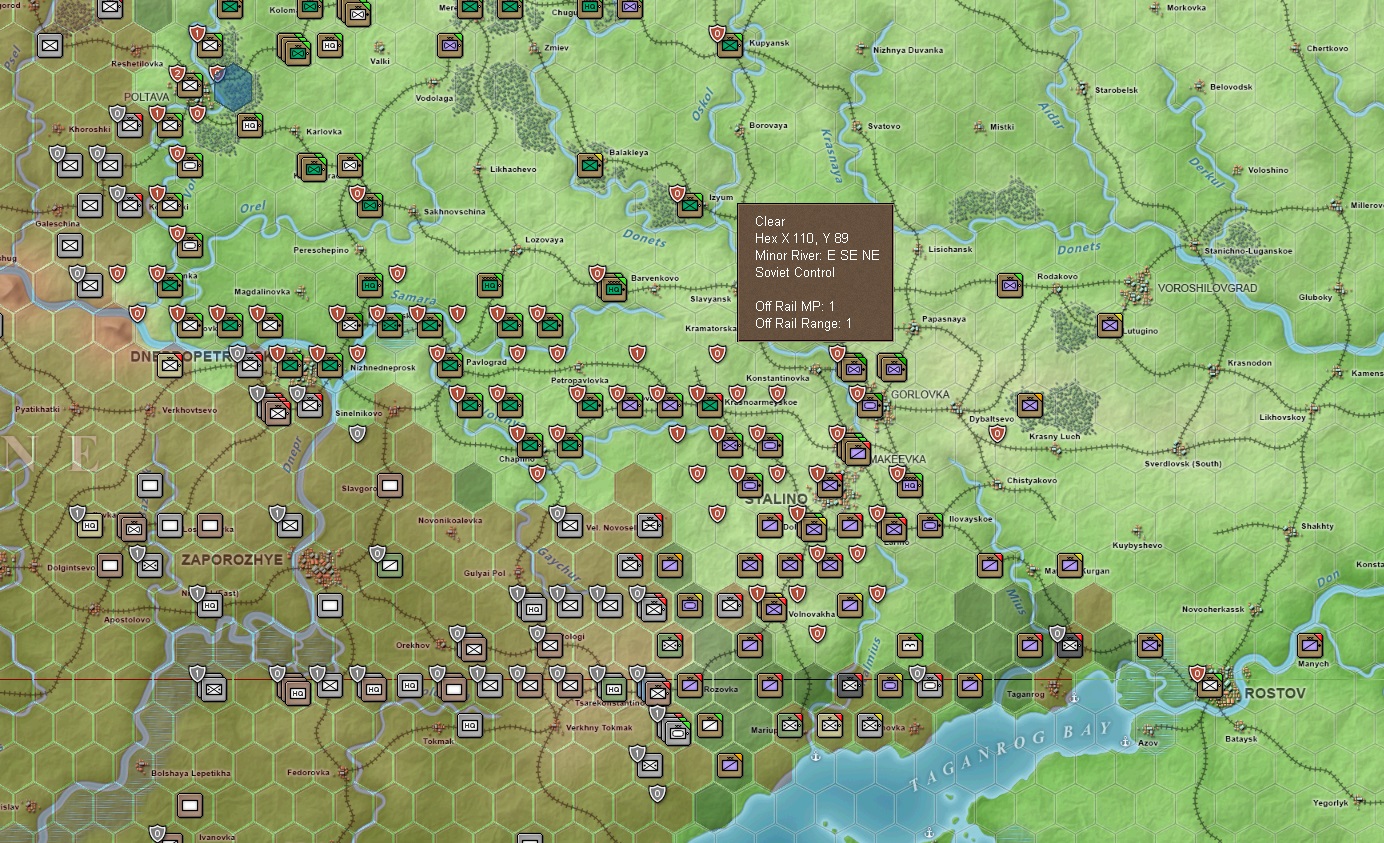Select the infantry counter at Rostov
This screenshot has height=843, width=1384.
(1210, 686)
